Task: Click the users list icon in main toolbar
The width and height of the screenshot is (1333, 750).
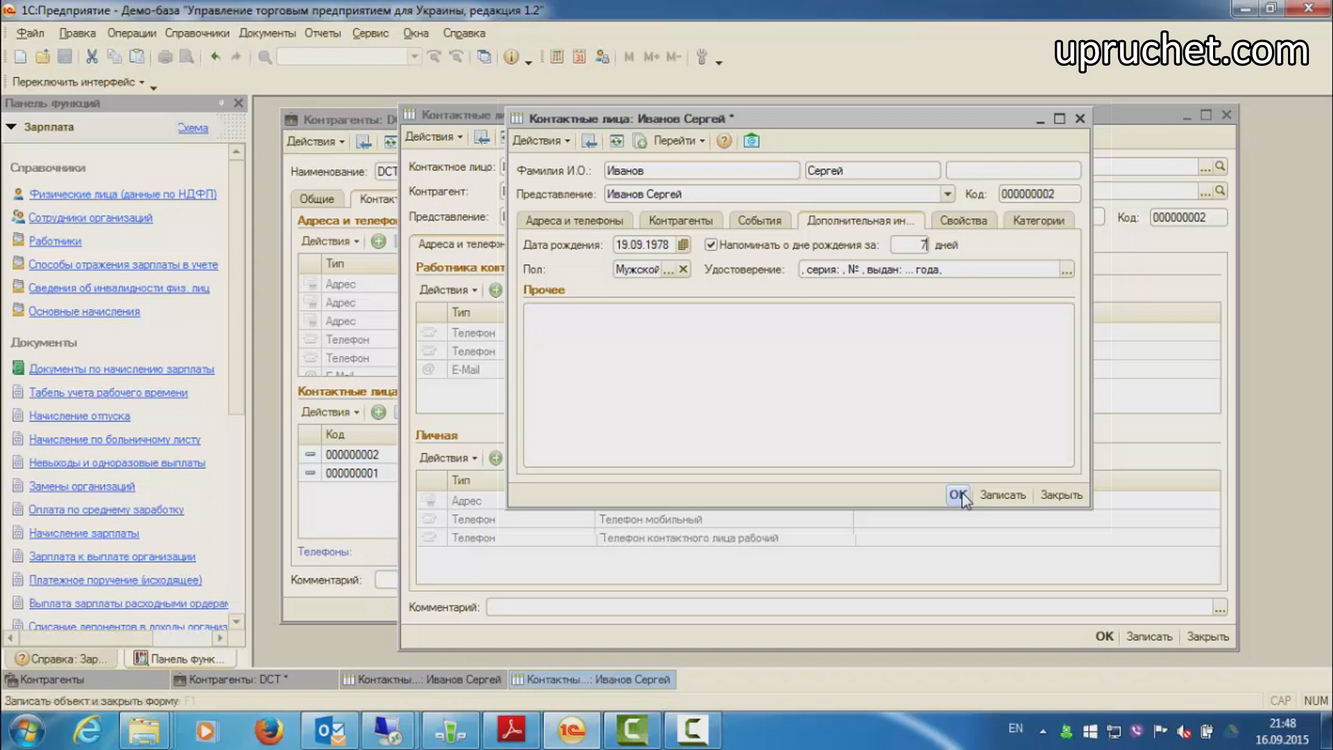Action: pyautogui.click(x=602, y=57)
